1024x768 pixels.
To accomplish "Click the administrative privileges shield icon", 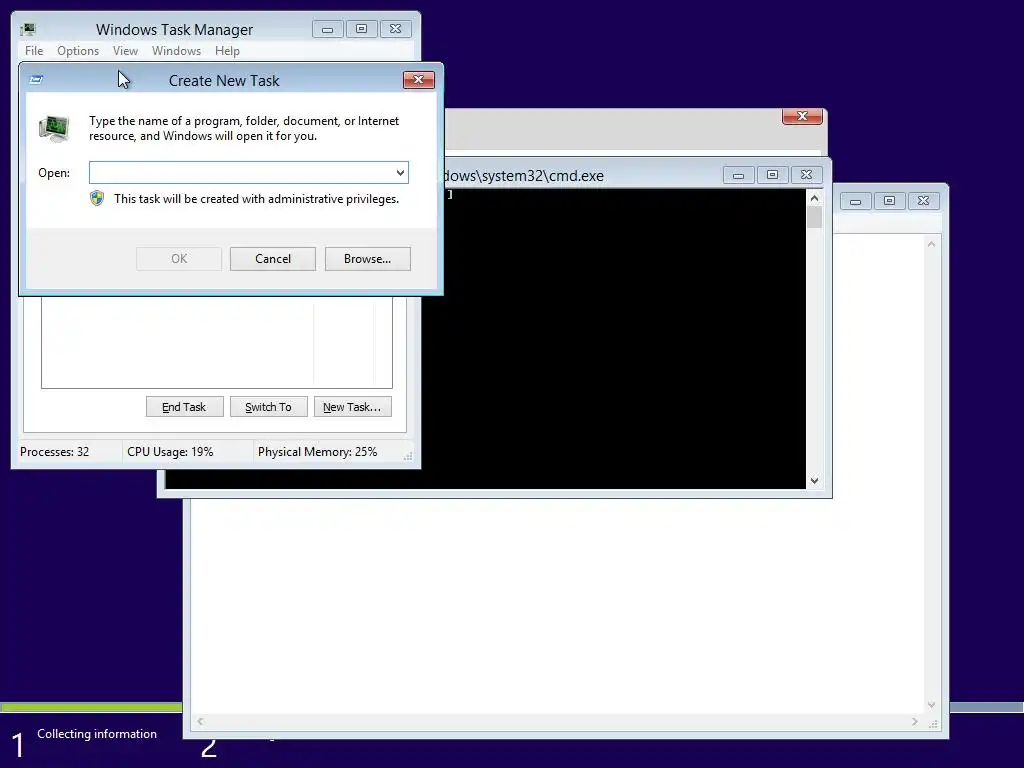I will click(97, 199).
